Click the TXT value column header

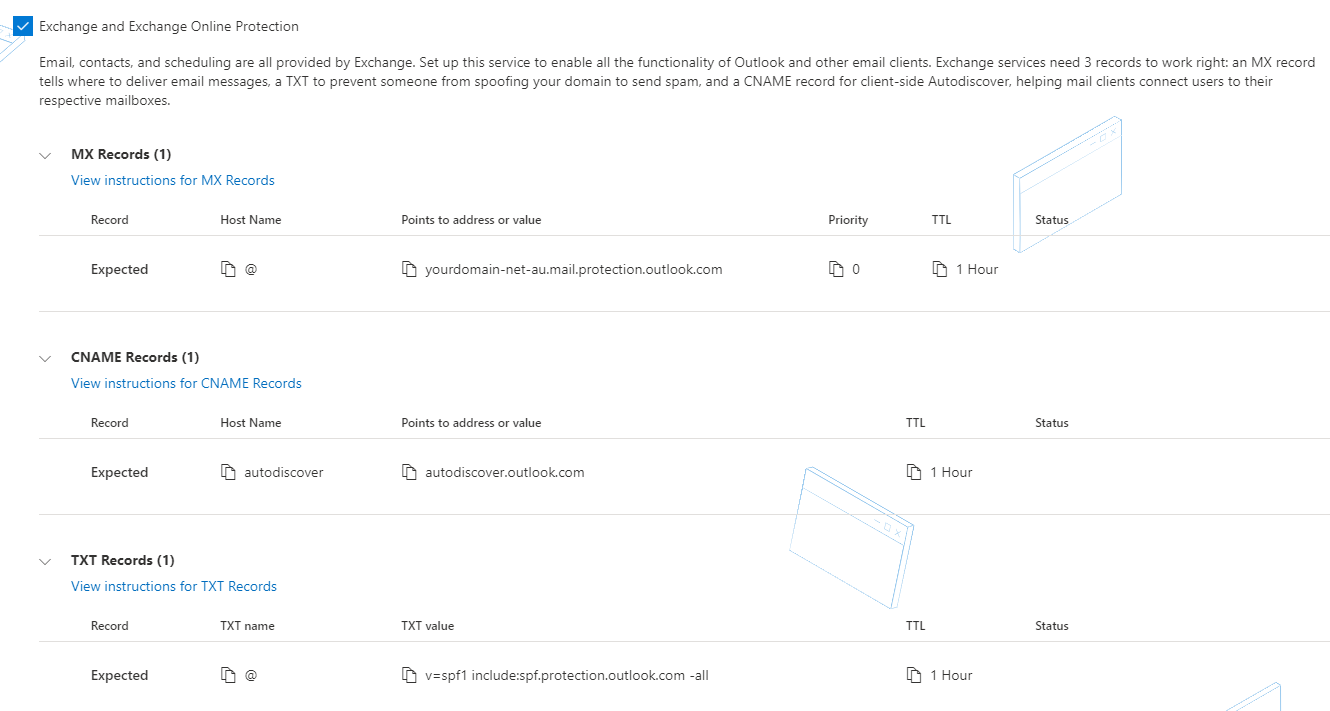coord(427,626)
